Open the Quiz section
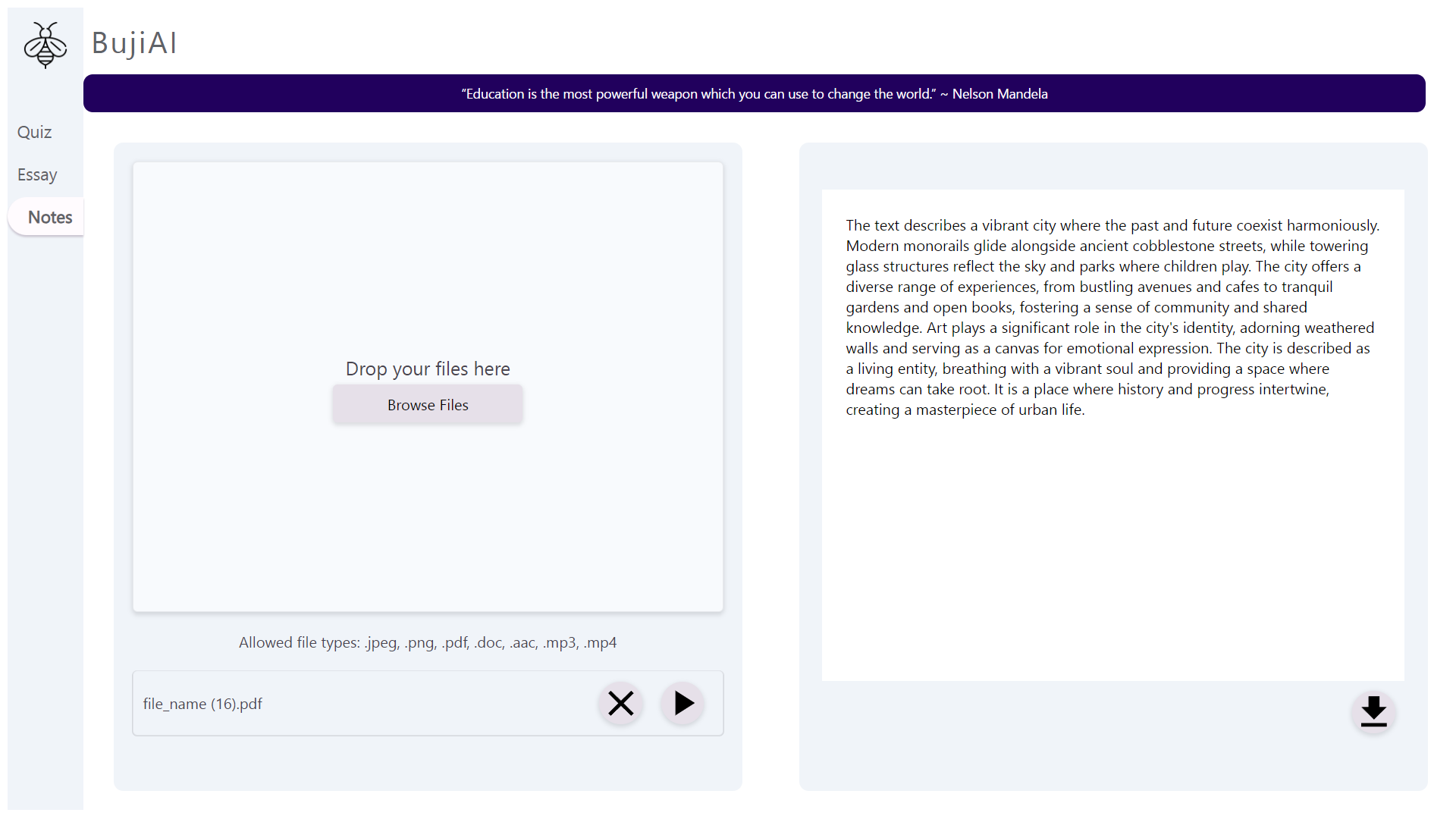 (35, 132)
